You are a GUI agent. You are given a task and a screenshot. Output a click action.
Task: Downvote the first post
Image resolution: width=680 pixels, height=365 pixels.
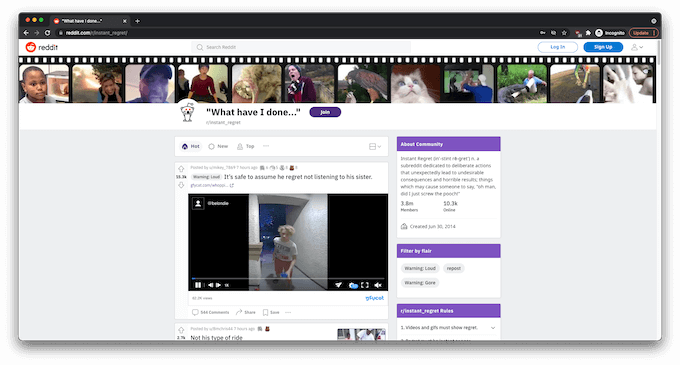(x=181, y=185)
